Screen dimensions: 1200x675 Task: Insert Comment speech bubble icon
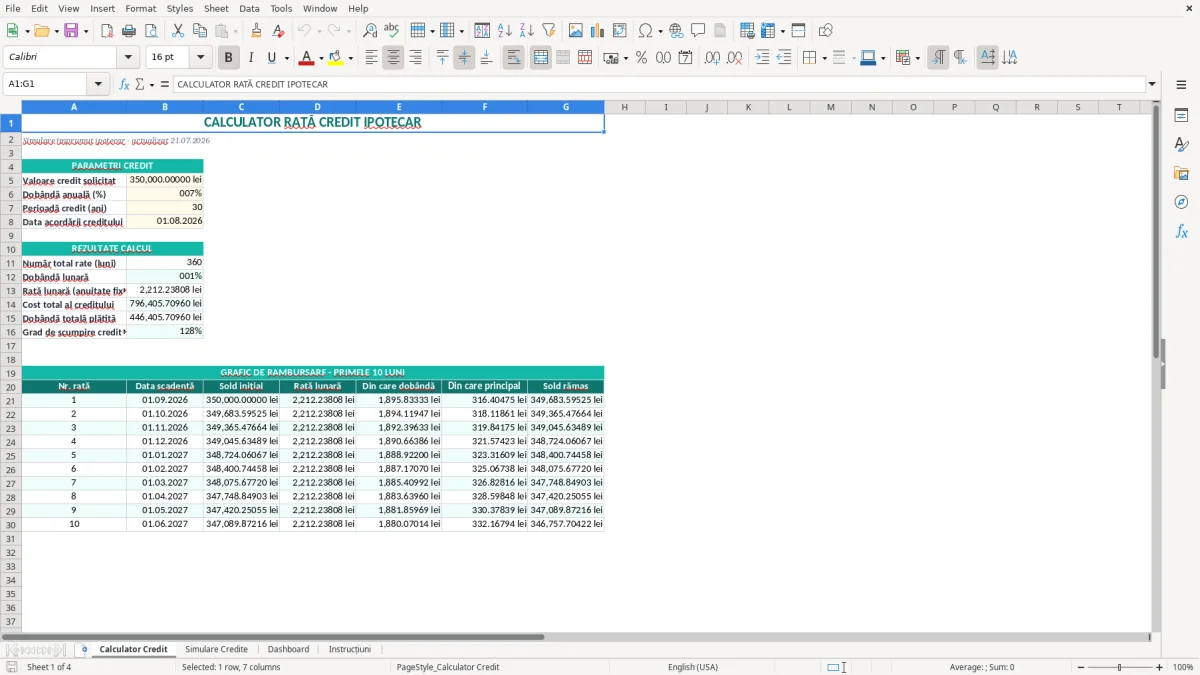pos(698,31)
